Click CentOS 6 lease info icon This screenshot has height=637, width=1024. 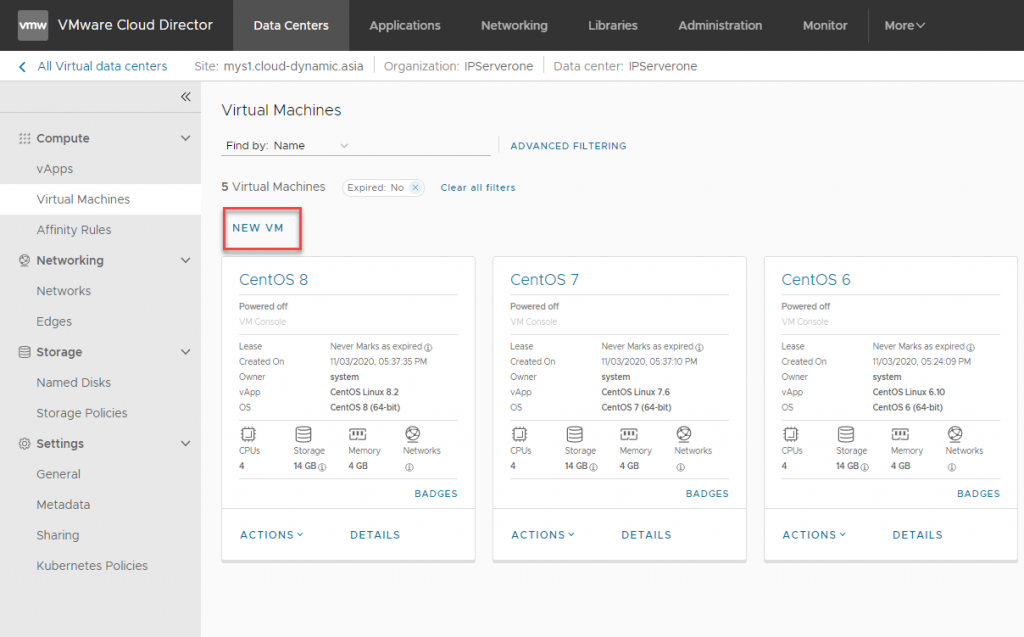(x=970, y=348)
